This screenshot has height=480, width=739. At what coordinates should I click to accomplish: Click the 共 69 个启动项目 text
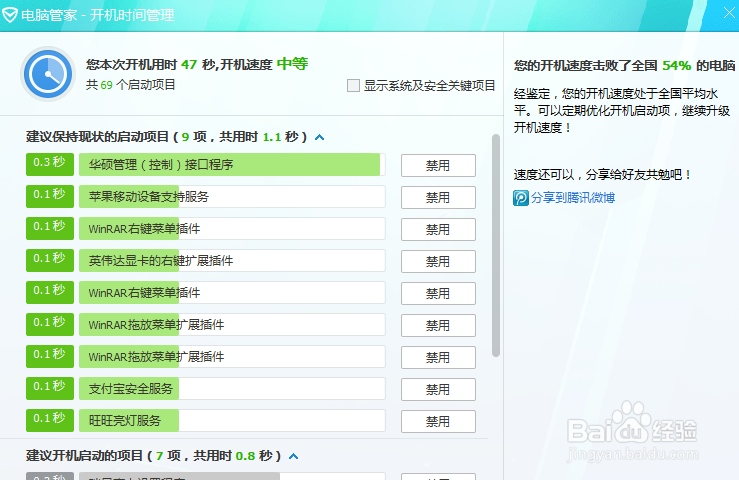(131, 85)
